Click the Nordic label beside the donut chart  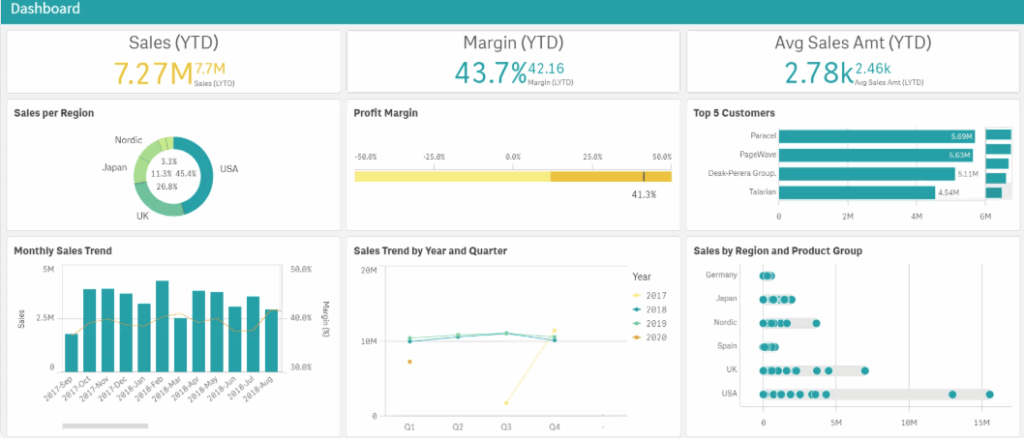coord(128,140)
